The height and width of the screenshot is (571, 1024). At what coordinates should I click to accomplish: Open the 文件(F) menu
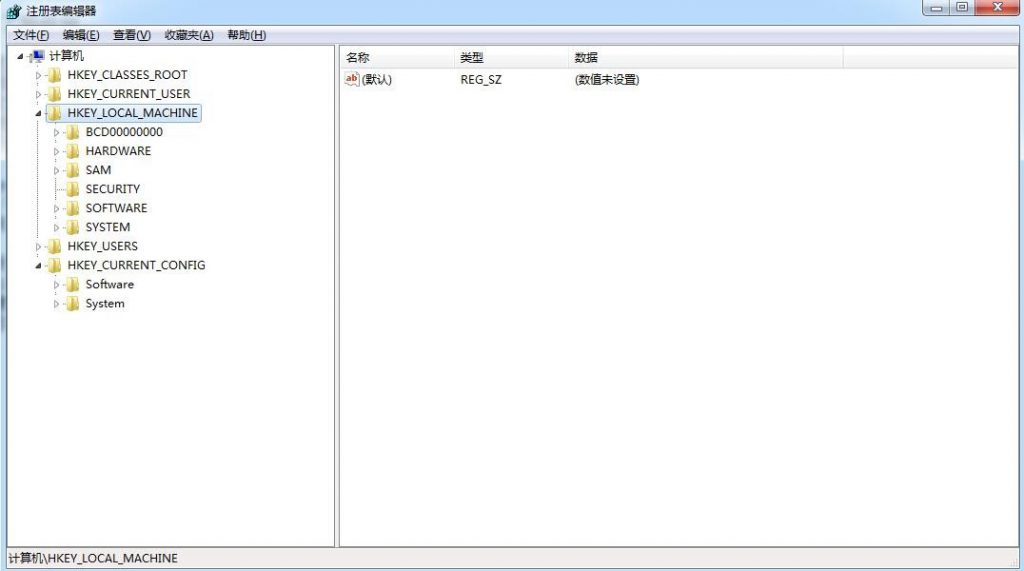[31, 35]
